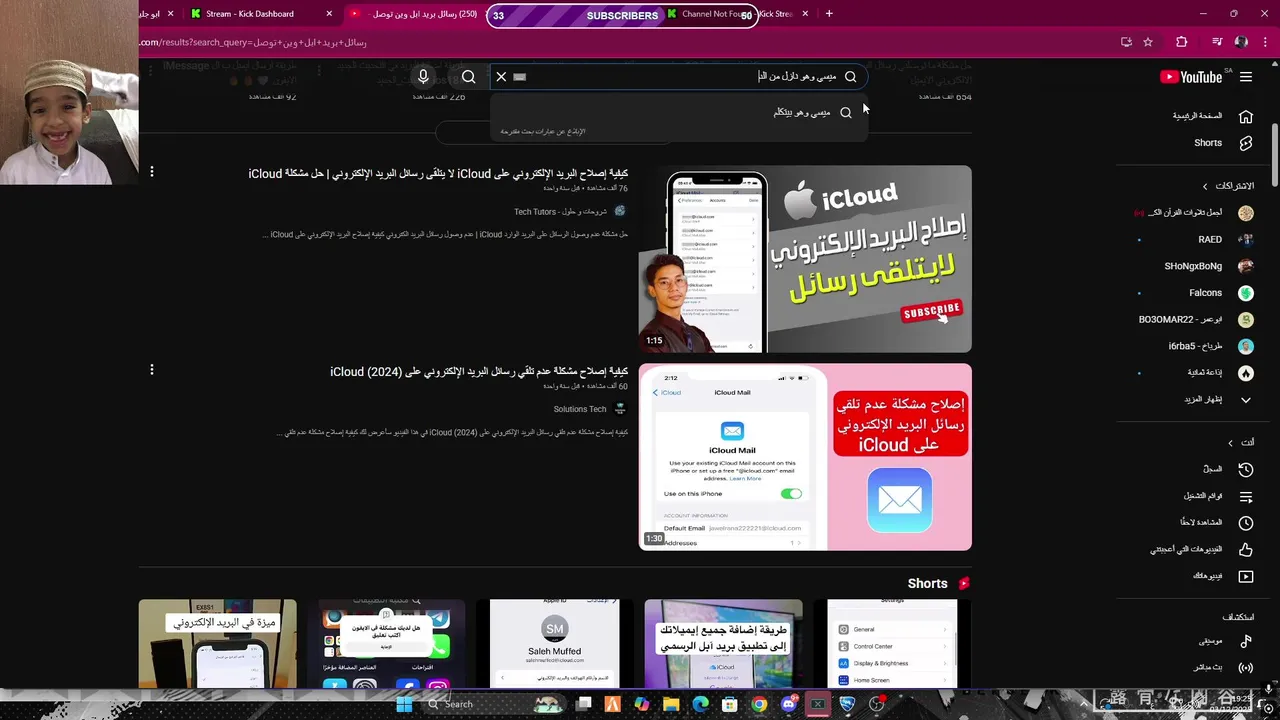Open Solutions Tech channel name link
Image resolution: width=1280 pixels, height=720 pixels.
[x=580, y=409]
